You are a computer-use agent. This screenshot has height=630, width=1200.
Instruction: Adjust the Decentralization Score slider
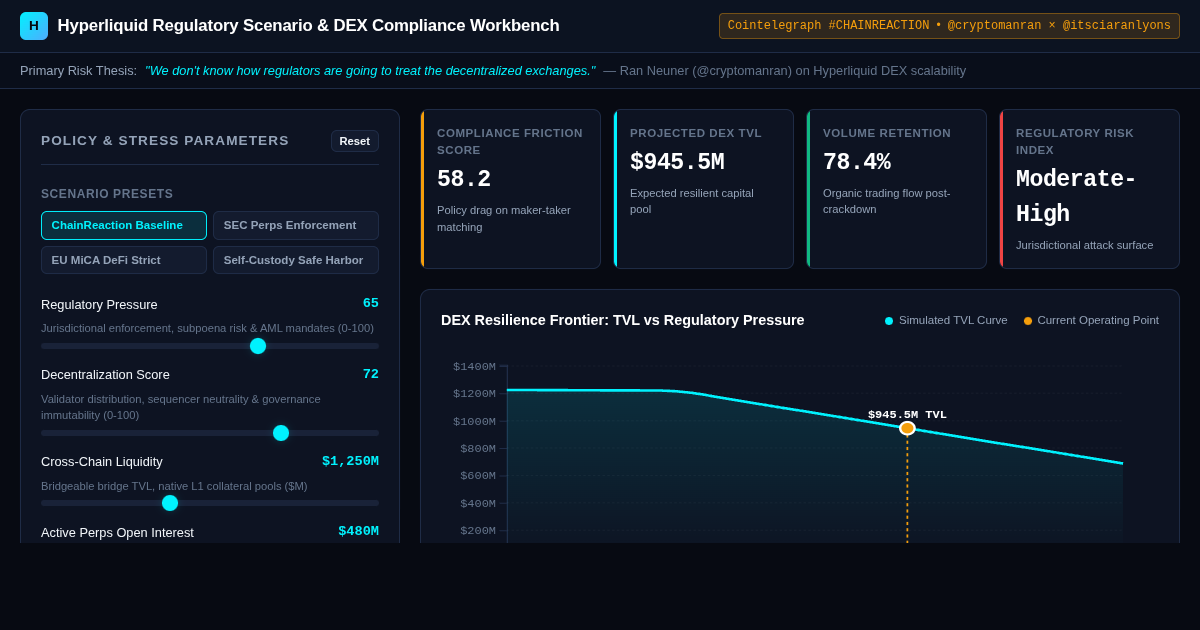(x=210, y=433)
